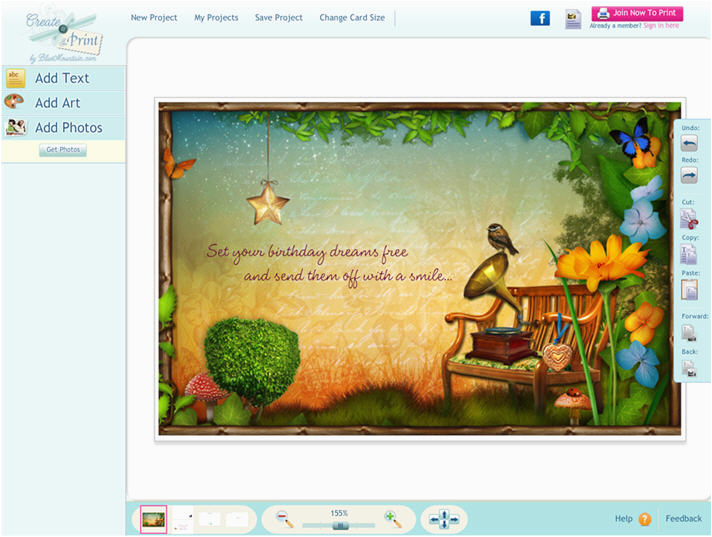Click the Create & Print logo
Image resolution: width=712 pixels, height=537 pixels.
pyautogui.click(x=64, y=35)
